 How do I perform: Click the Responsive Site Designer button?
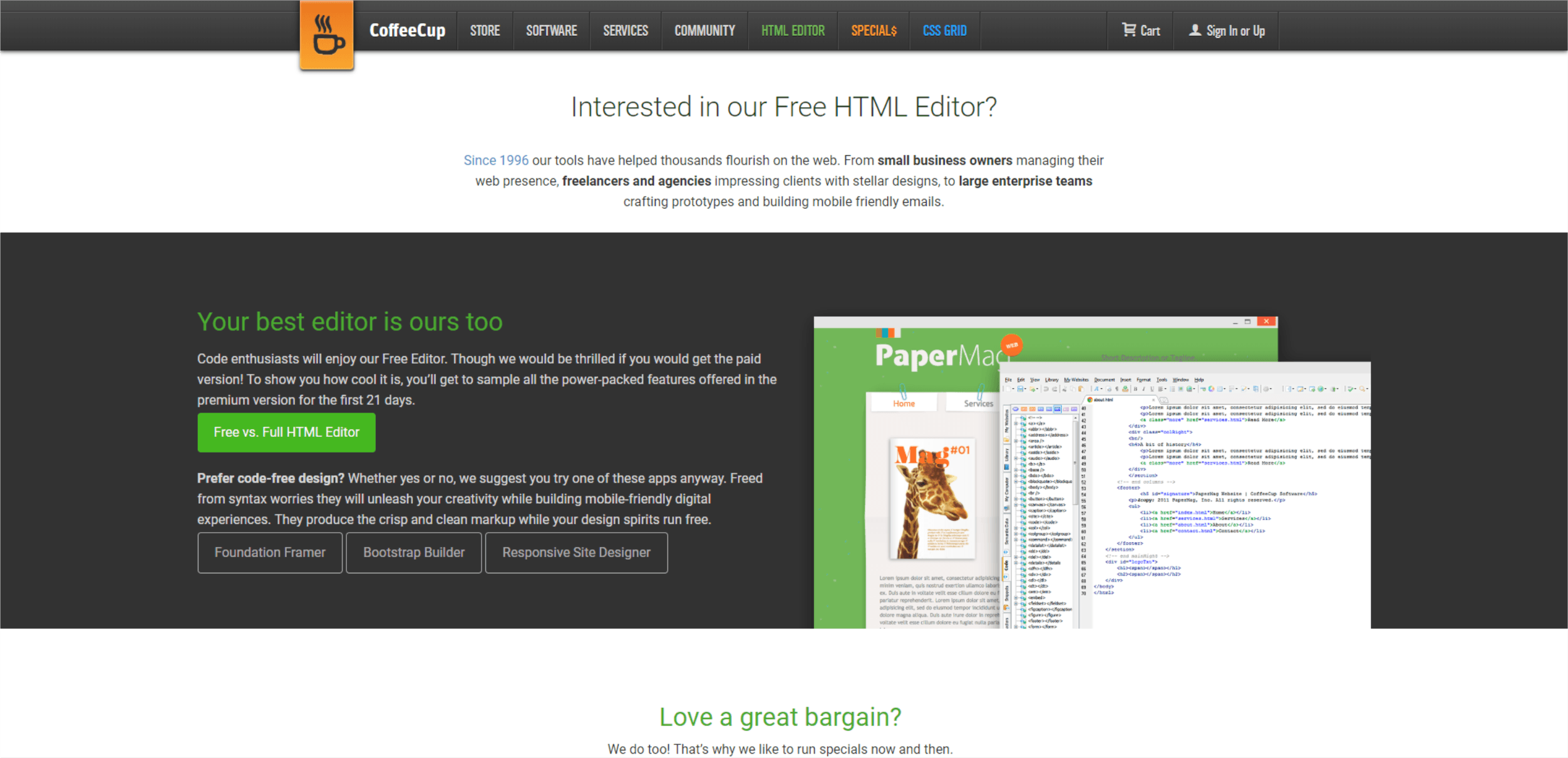click(x=576, y=553)
